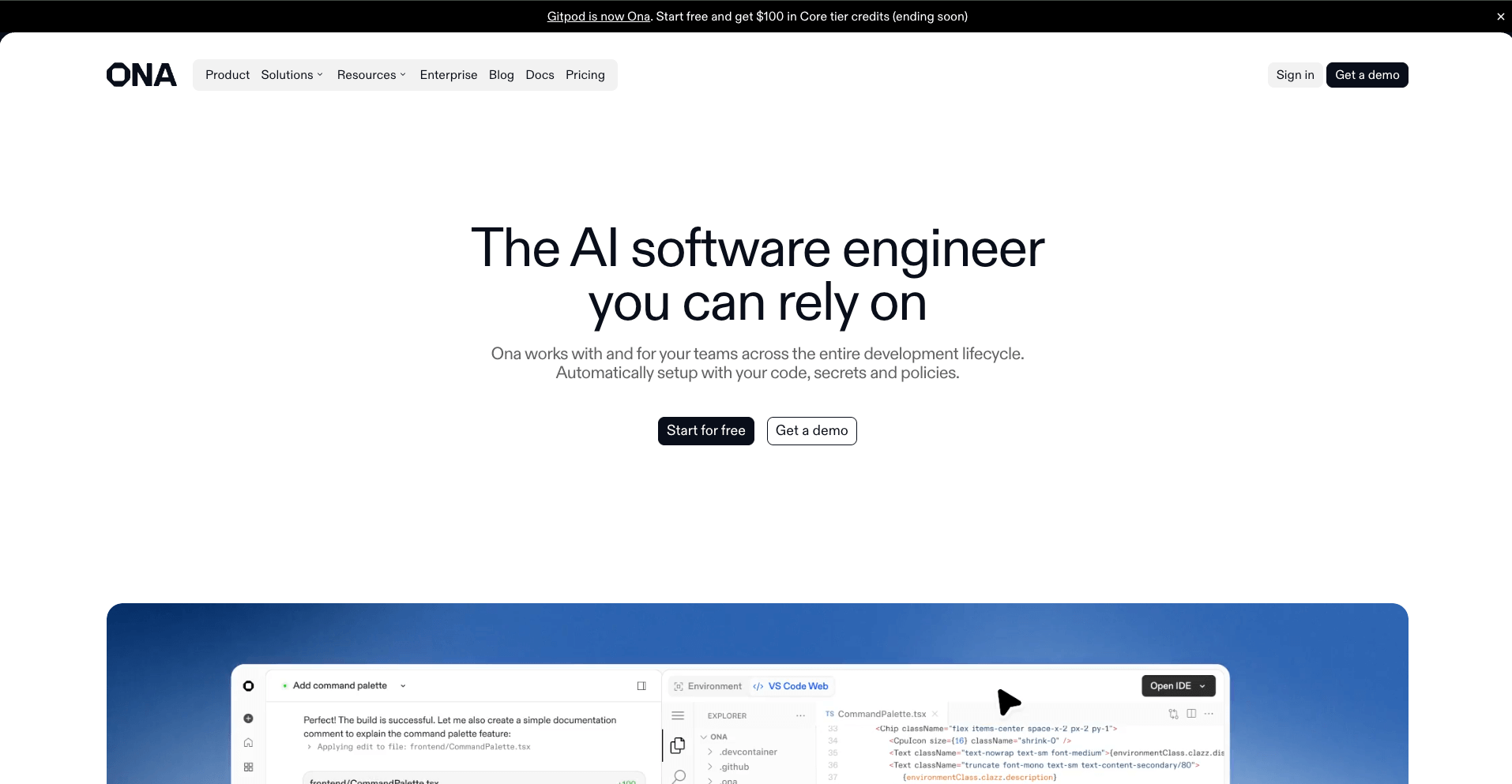1512x784 pixels.
Task: Toggle the side panel next to Add command palette
Action: coord(642,685)
